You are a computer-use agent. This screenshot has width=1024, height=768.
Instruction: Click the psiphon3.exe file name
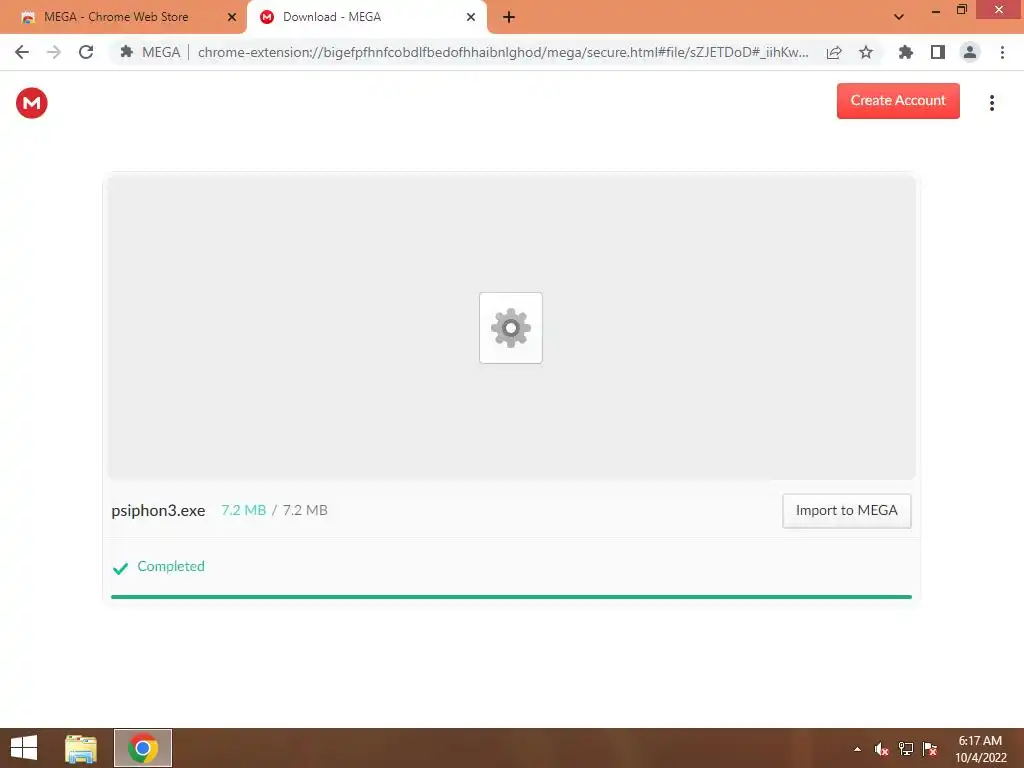pyautogui.click(x=158, y=511)
